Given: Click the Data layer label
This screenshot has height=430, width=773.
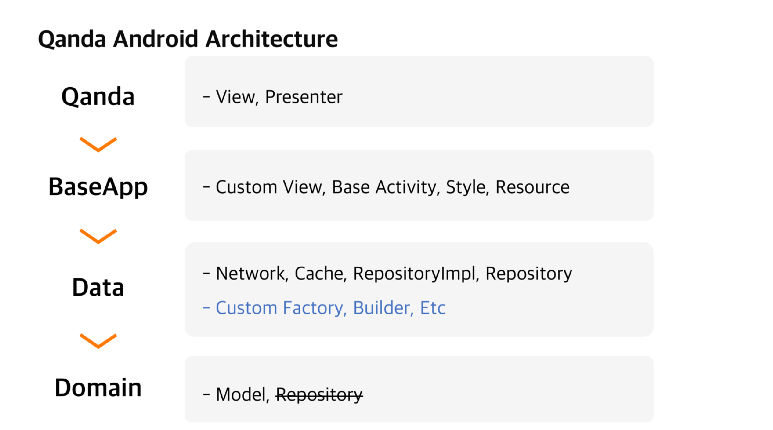Looking at the screenshot, I should 98,287.
